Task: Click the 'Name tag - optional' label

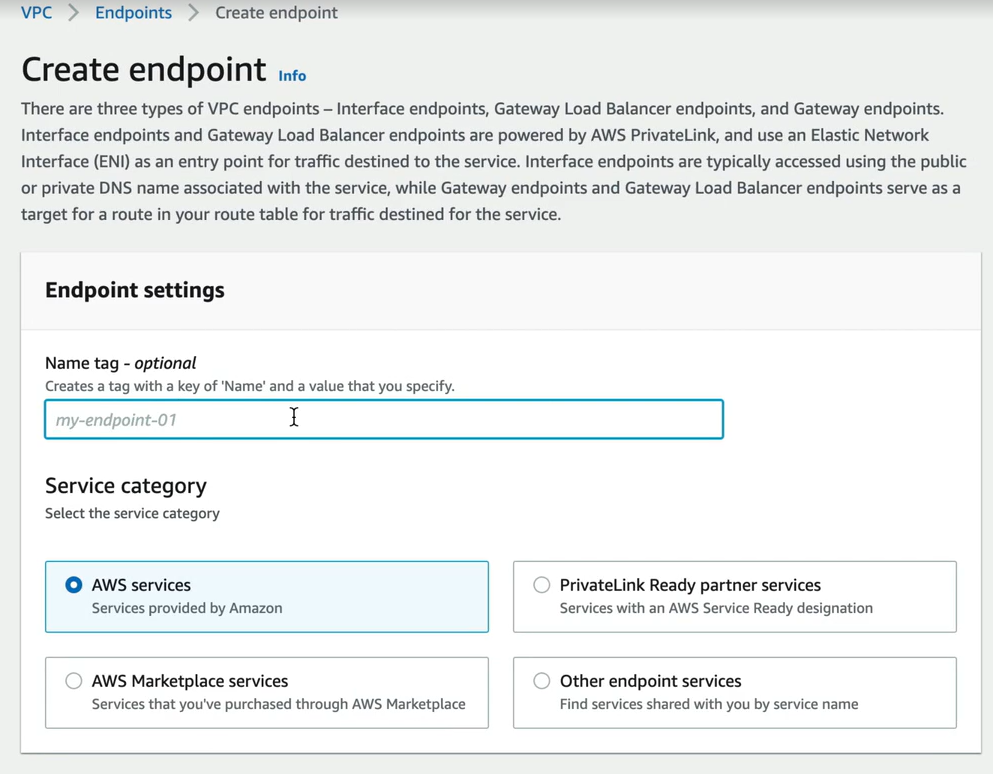Action: tap(120, 363)
